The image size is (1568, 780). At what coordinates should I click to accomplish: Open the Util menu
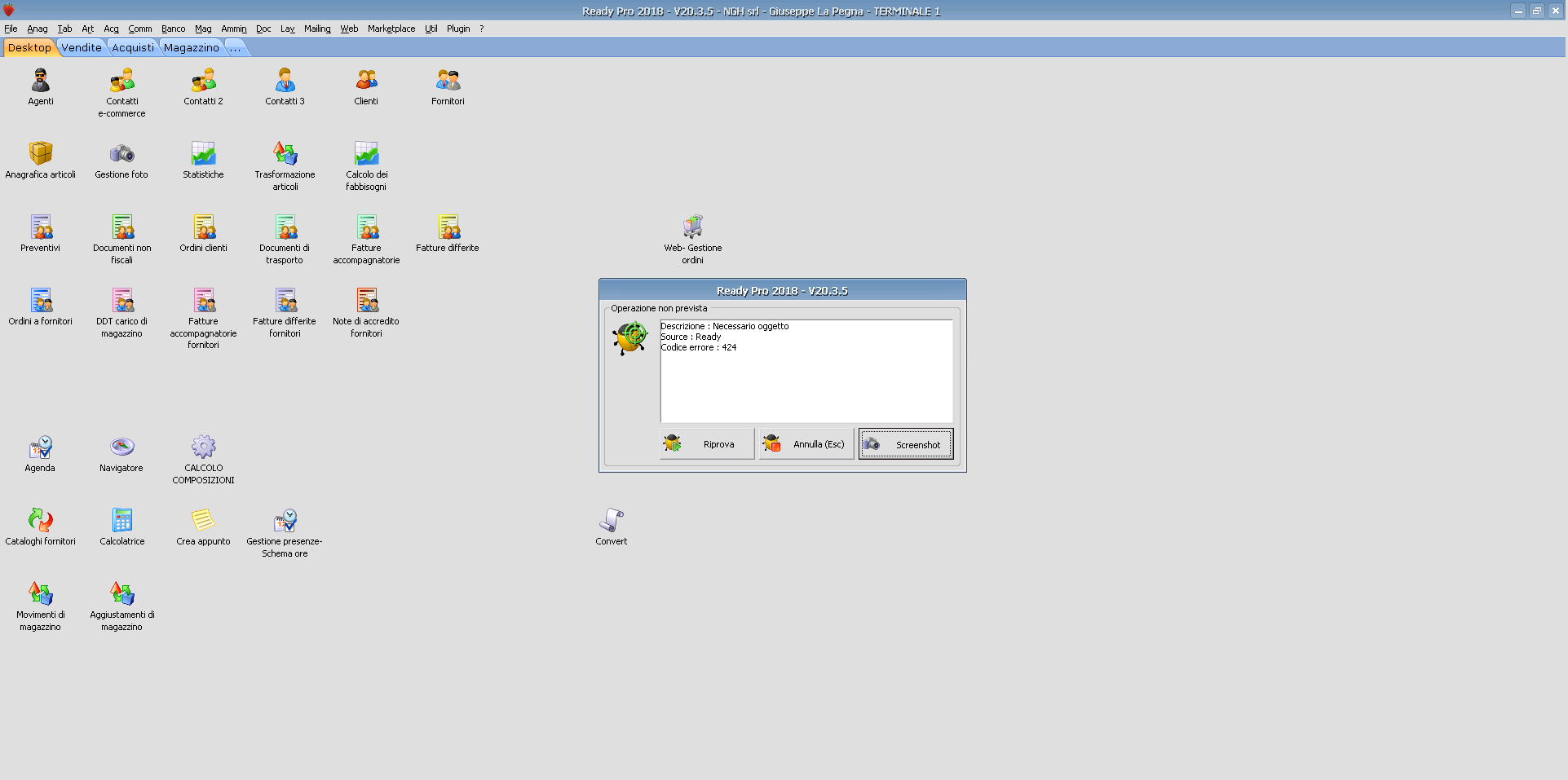(431, 29)
